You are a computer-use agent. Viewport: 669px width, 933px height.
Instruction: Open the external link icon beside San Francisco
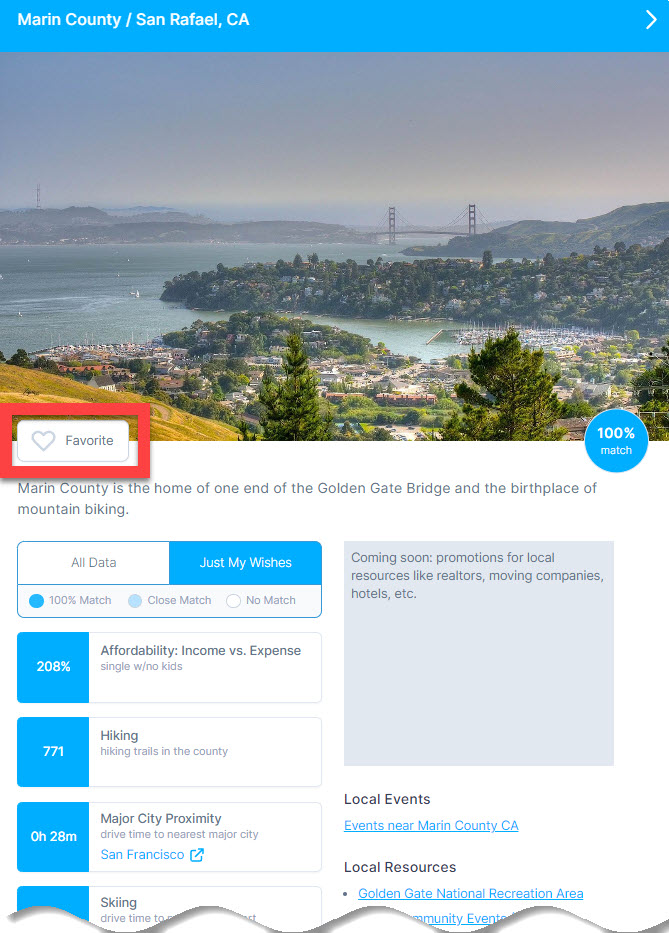pyautogui.click(x=196, y=855)
